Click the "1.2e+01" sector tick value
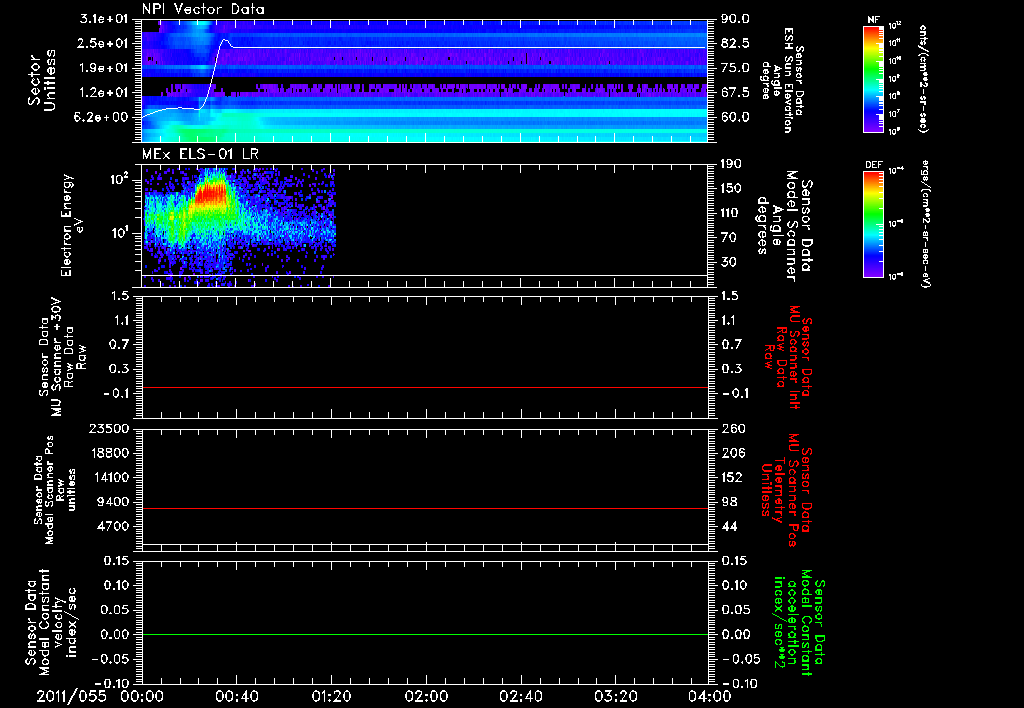Screen dimensions: 1024x708 point(104,93)
